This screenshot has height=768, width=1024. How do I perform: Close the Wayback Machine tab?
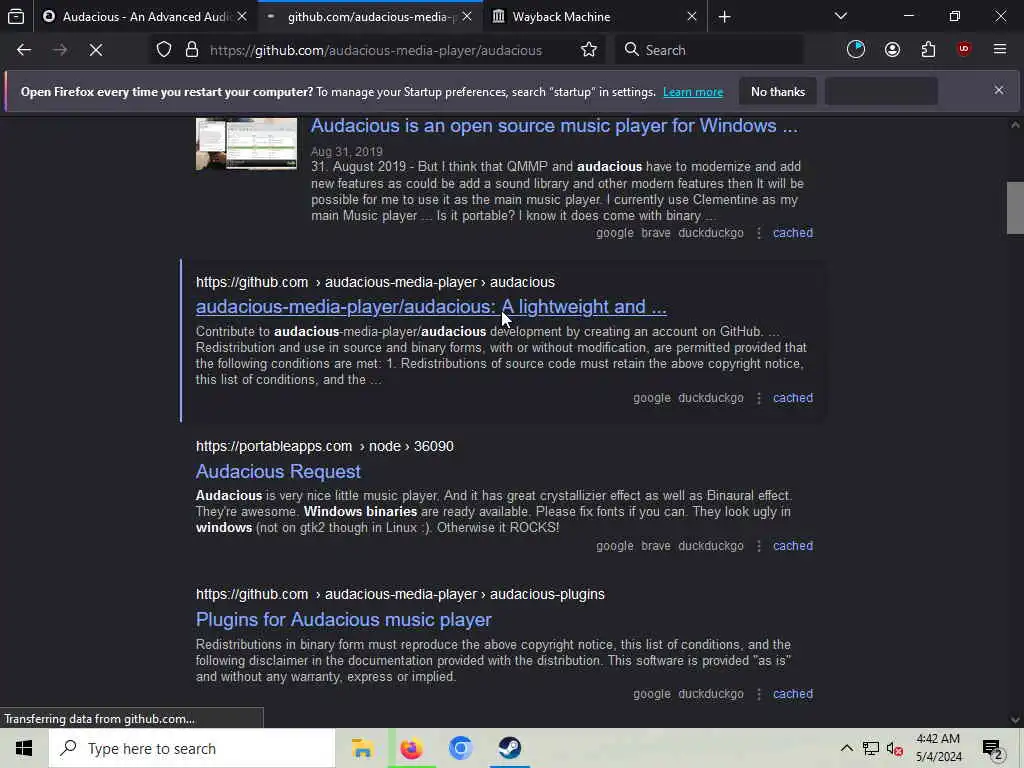coord(692,16)
